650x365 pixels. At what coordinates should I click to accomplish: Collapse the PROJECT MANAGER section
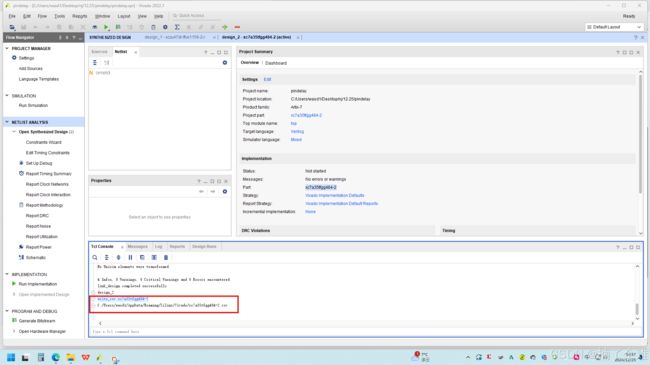tap(7, 49)
